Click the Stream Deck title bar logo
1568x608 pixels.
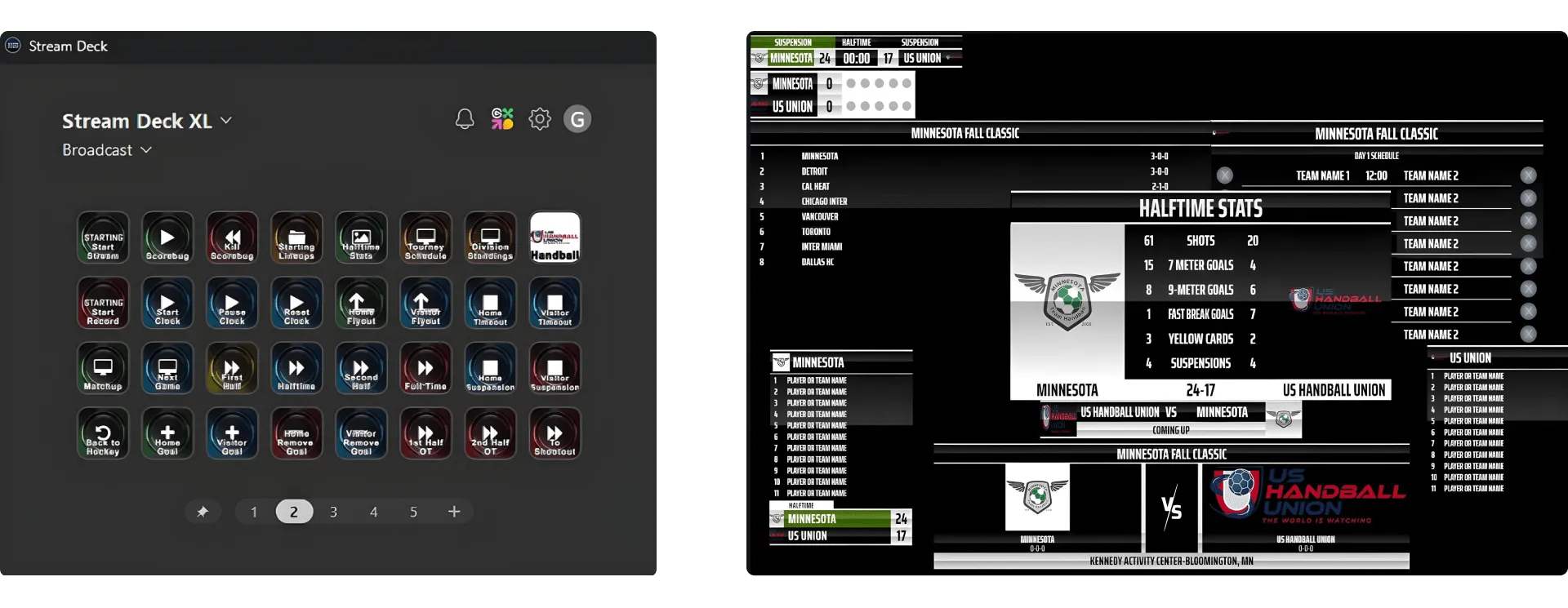tap(13, 46)
